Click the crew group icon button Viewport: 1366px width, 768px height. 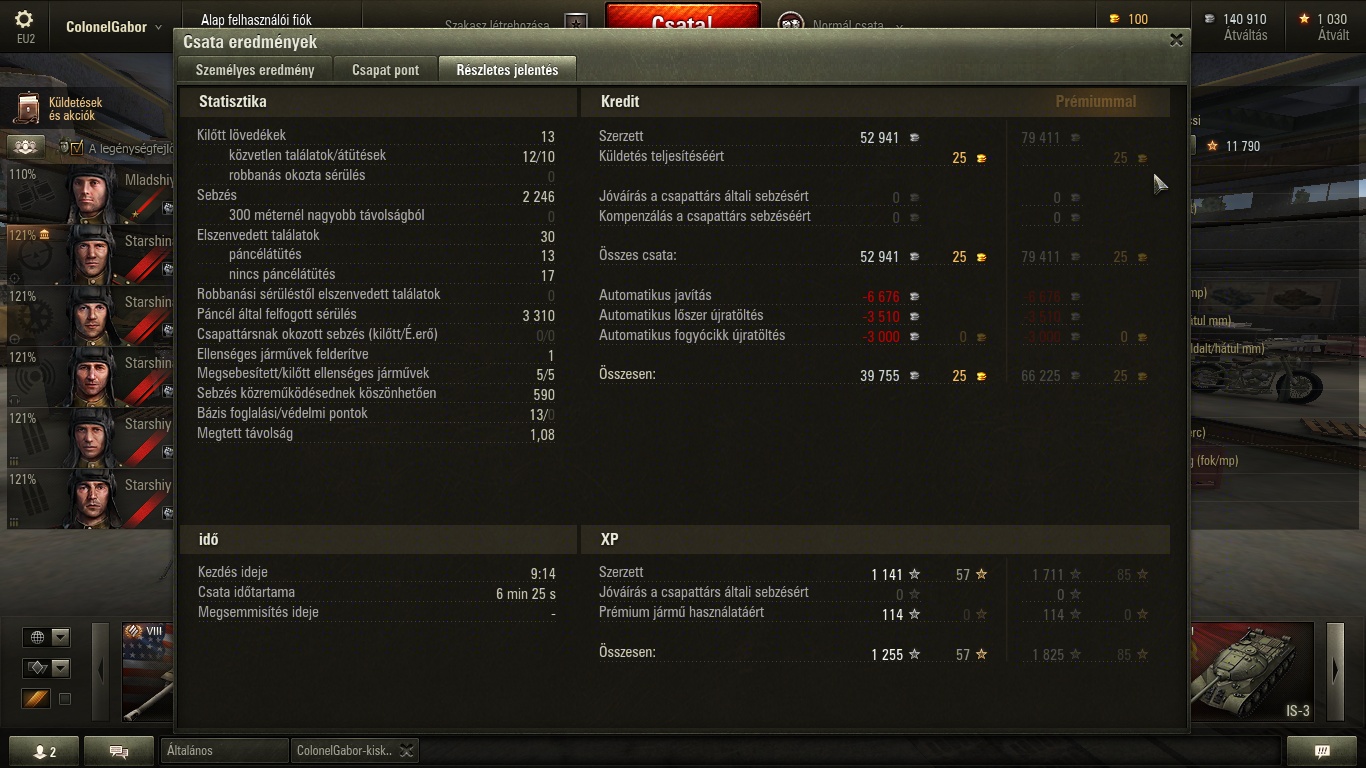coord(26,146)
